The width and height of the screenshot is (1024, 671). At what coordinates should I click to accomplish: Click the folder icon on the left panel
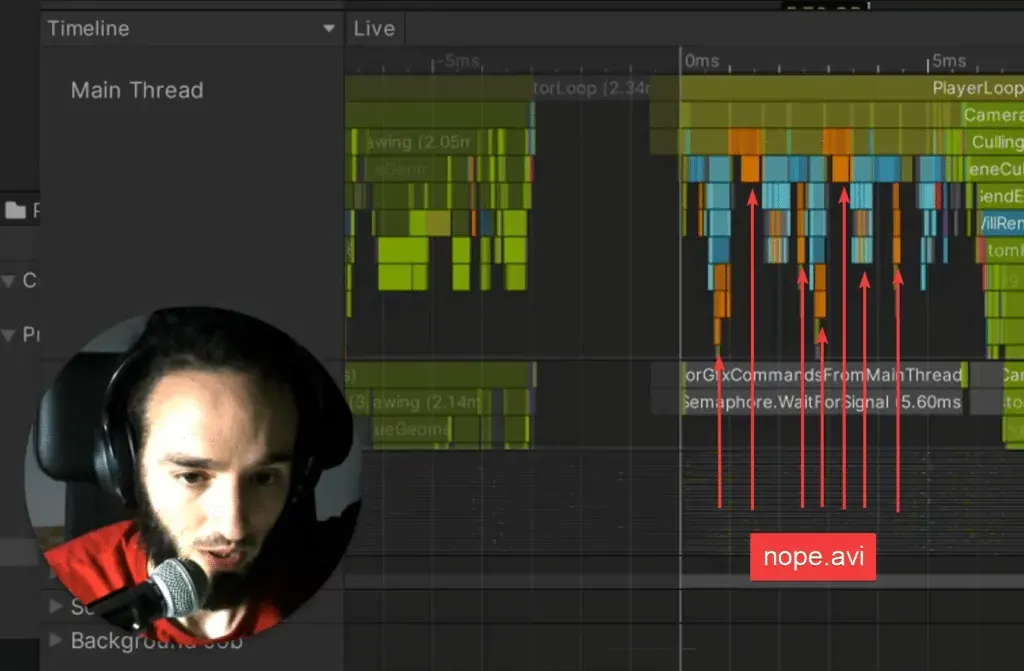(15, 210)
